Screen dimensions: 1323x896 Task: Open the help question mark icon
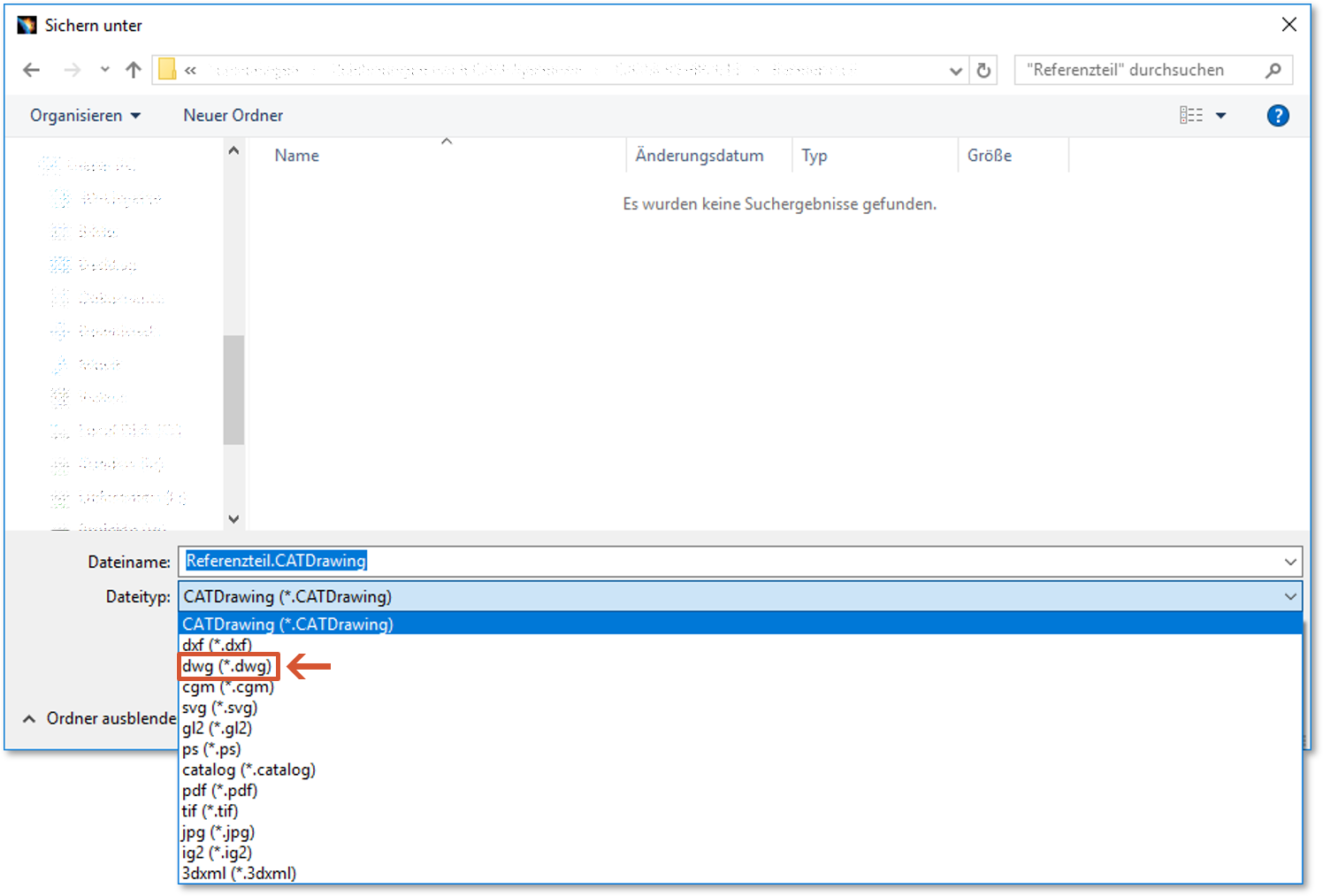(1277, 115)
